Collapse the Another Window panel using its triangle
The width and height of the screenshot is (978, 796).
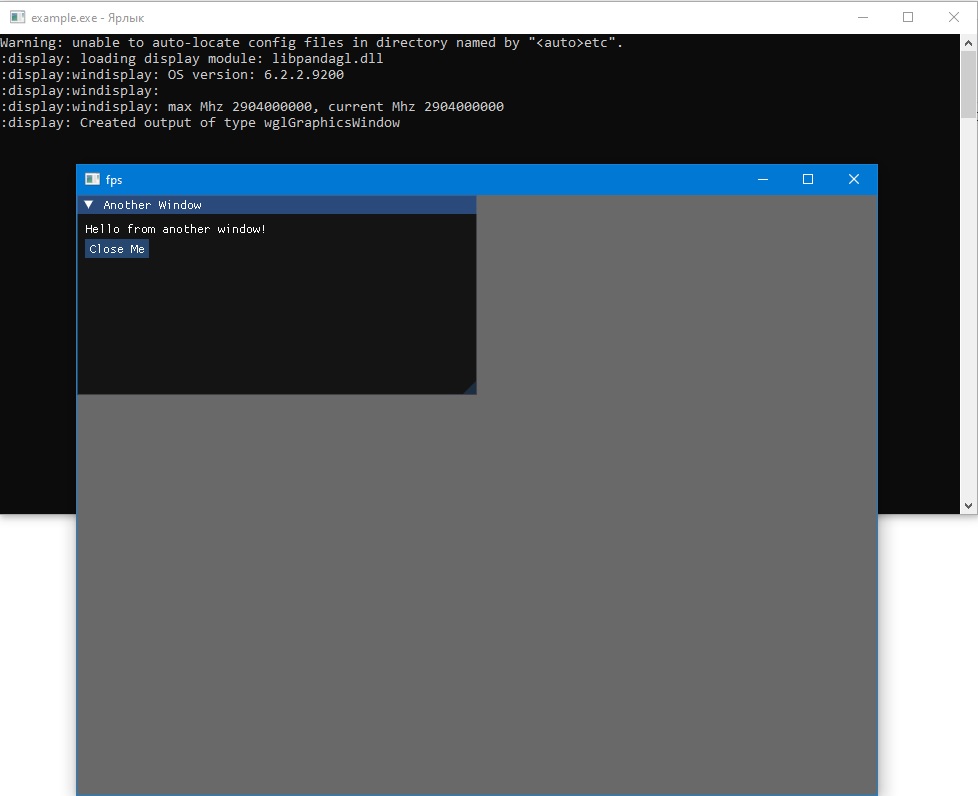89,205
